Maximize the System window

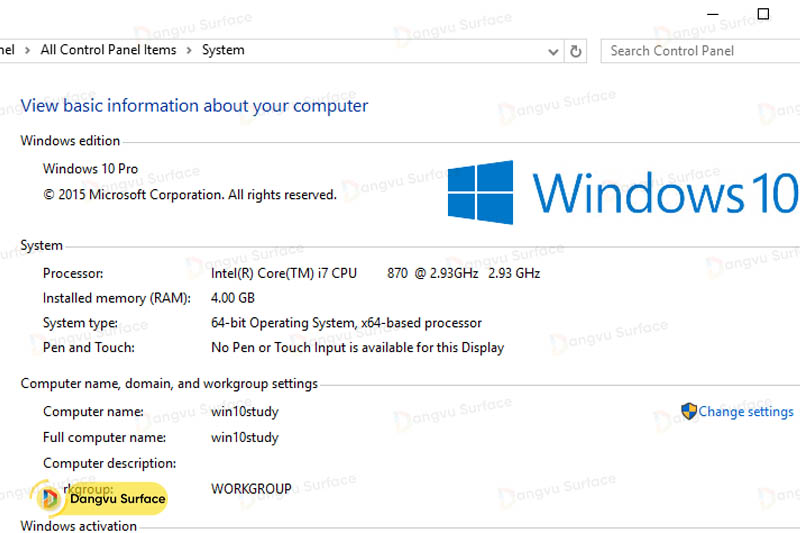point(763,14)
